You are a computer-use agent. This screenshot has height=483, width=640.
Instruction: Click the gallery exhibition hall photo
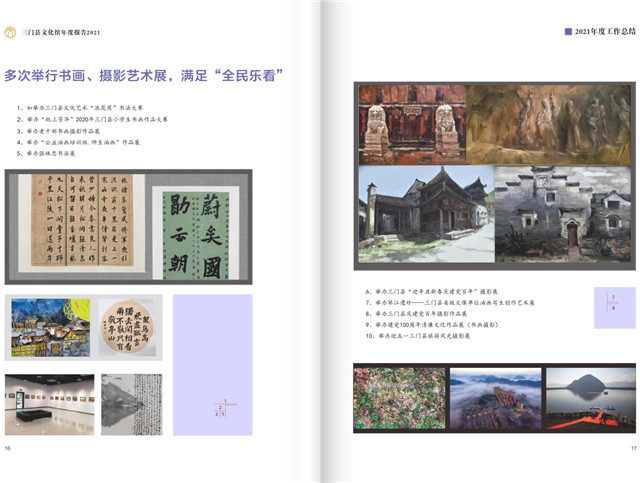(49, 404)
